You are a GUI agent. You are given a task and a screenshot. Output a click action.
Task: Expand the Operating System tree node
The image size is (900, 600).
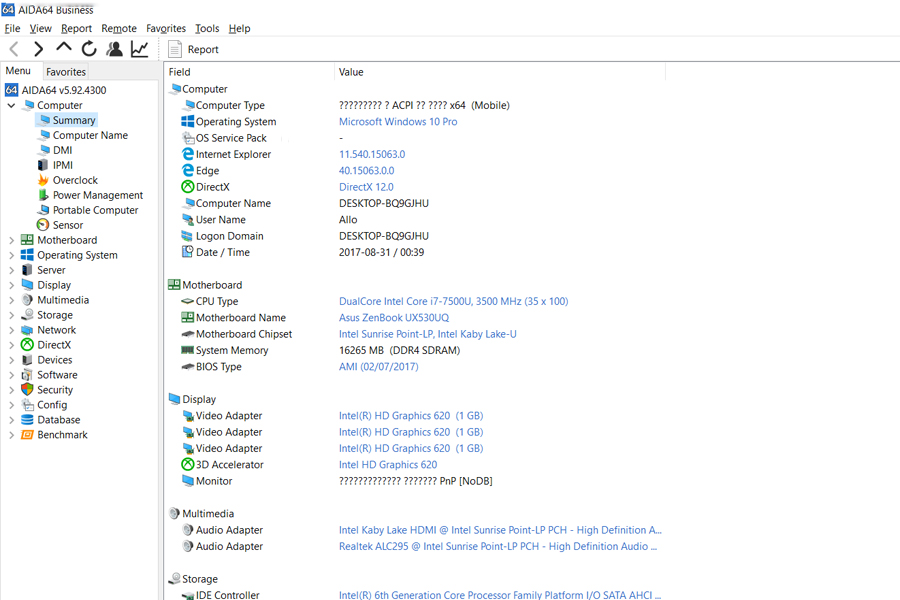(11, 255)
